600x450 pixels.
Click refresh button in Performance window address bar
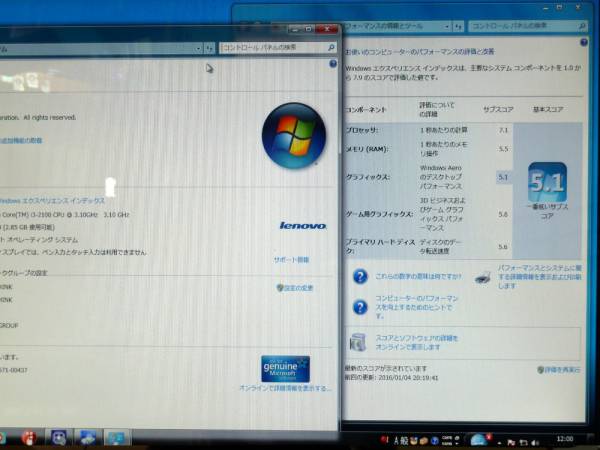(458, 26)
